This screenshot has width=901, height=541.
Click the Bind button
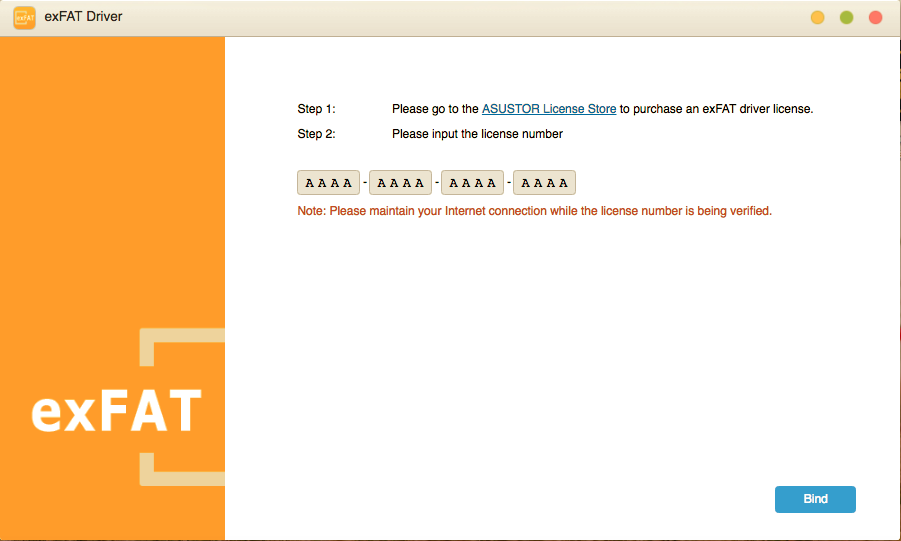815,499
